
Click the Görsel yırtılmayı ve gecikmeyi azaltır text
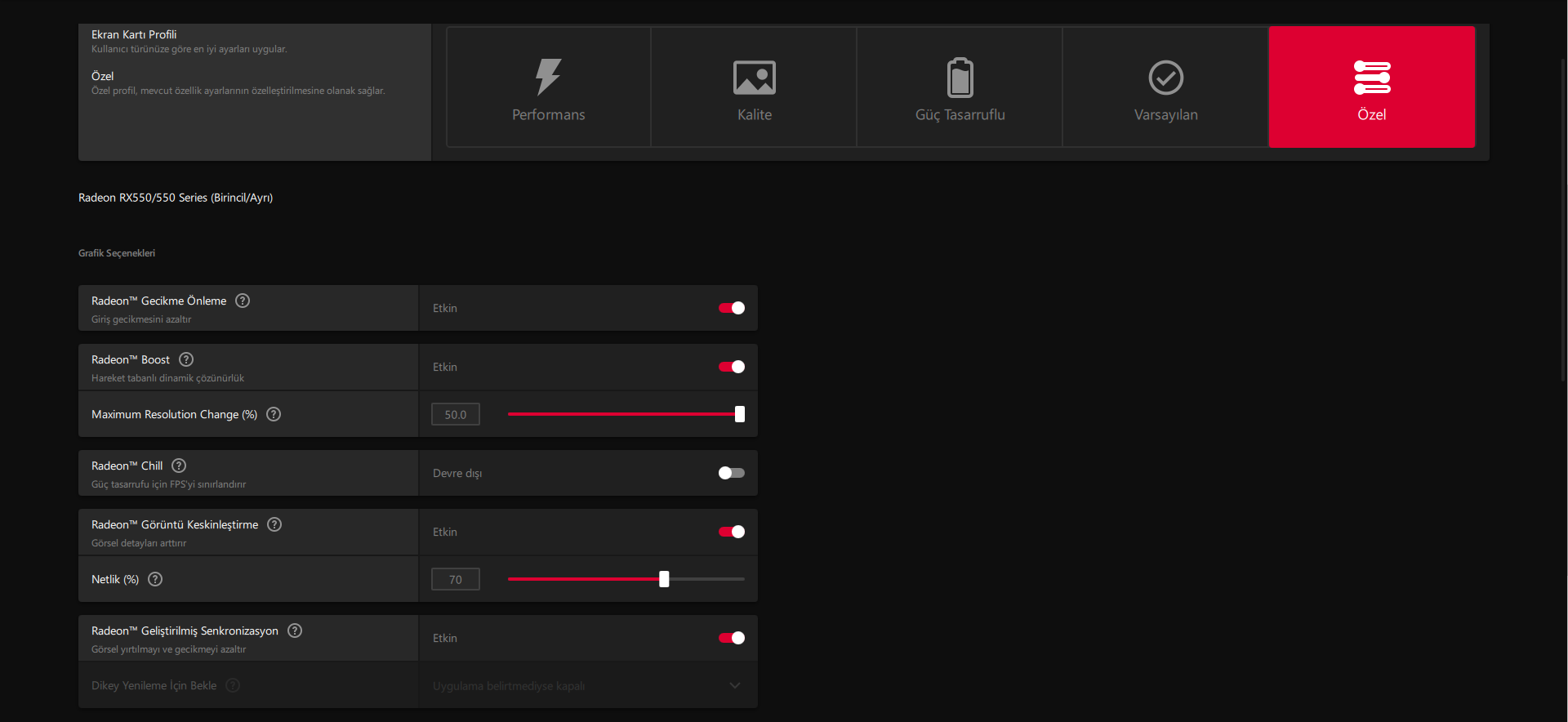click(x=168, y=649)
